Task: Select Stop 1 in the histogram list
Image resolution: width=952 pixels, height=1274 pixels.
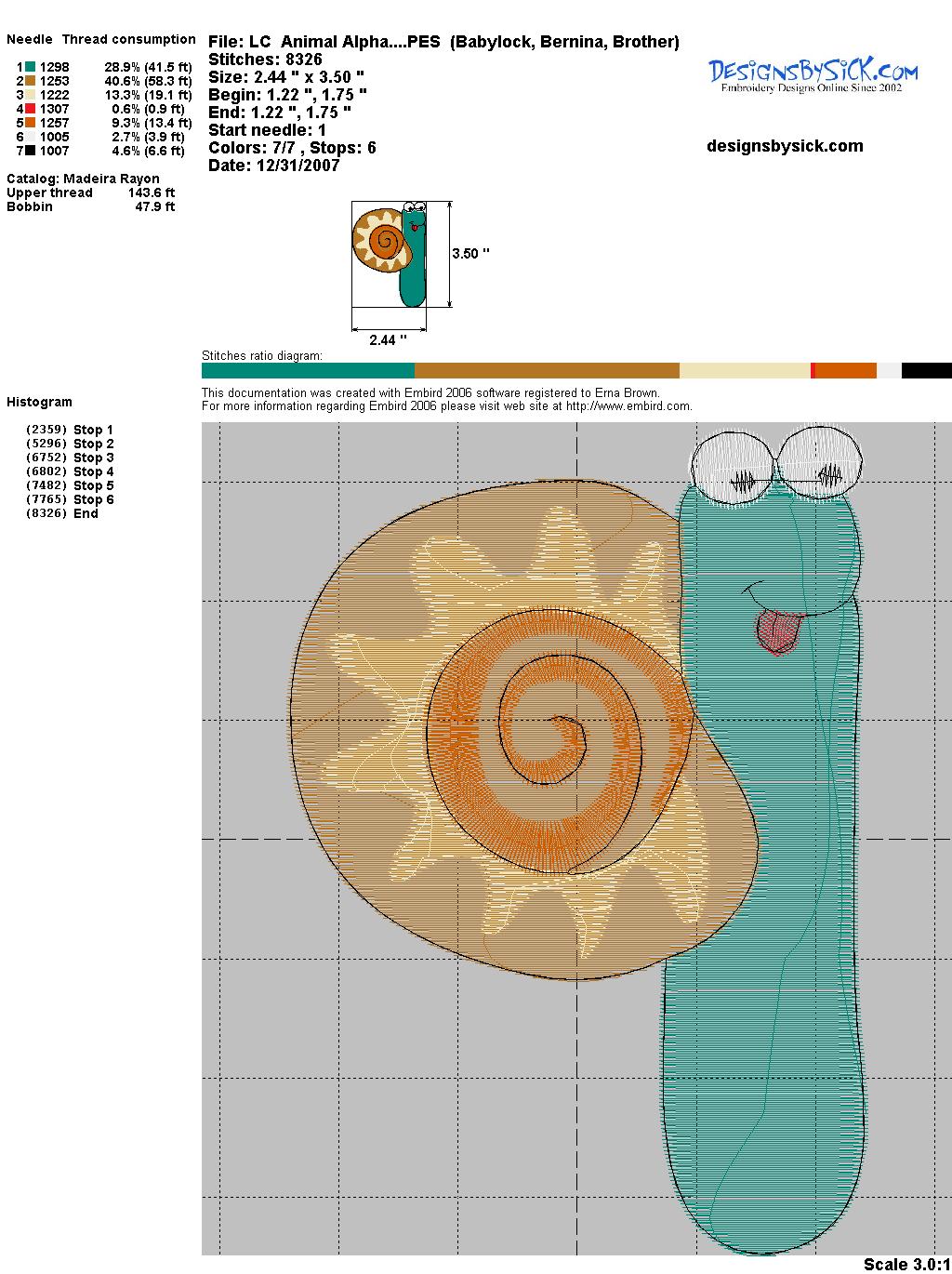Action: tap(93, 430)
